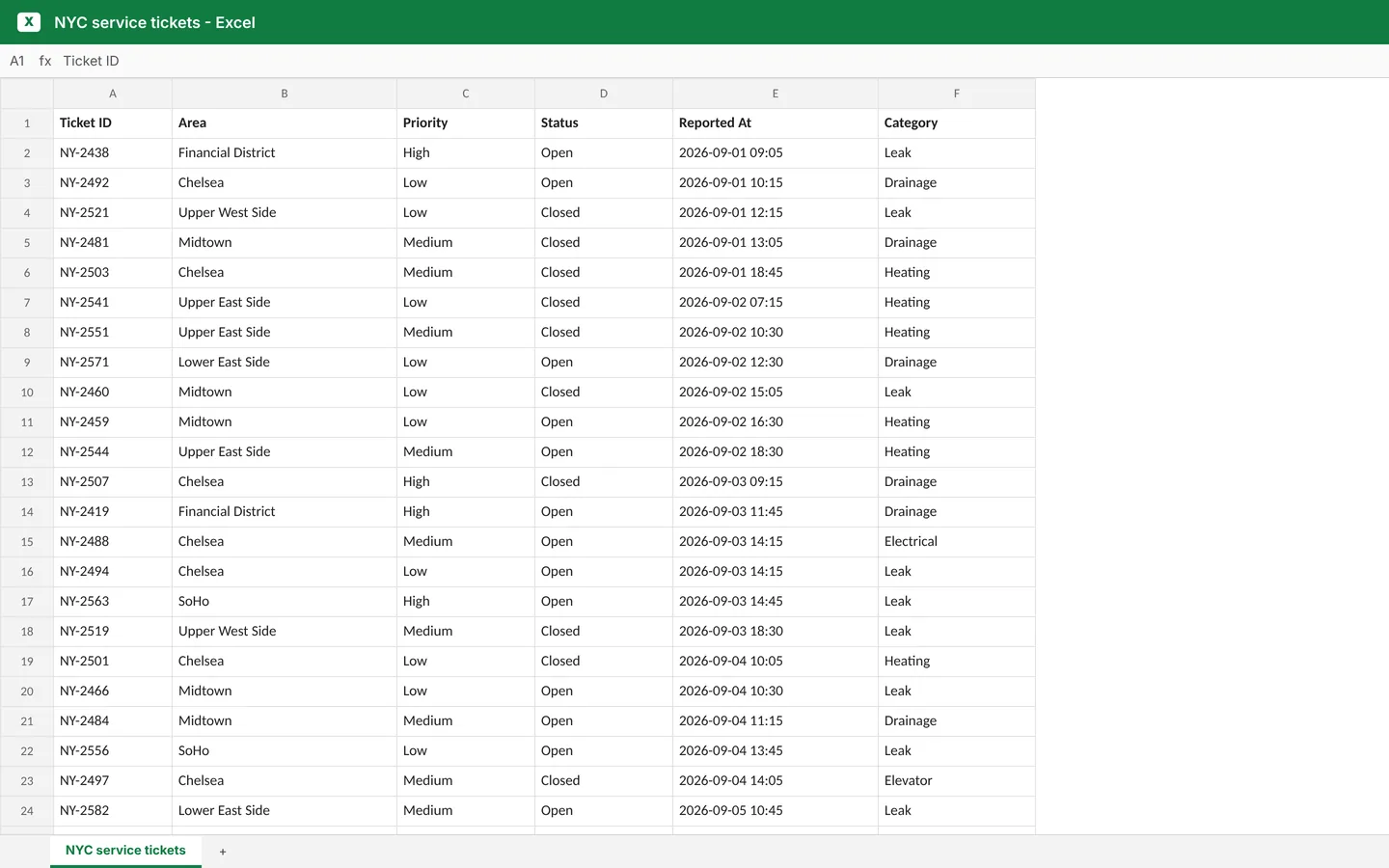Screen dimensions: 1389x868
Task: Select cell containing NY-2521
Action: tap(113, 213)
